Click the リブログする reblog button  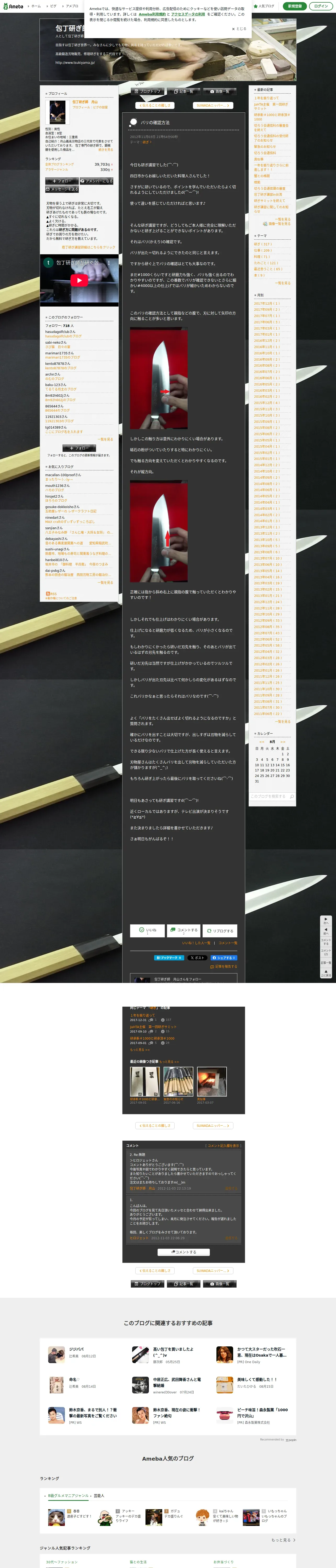[x=220, y=931]
